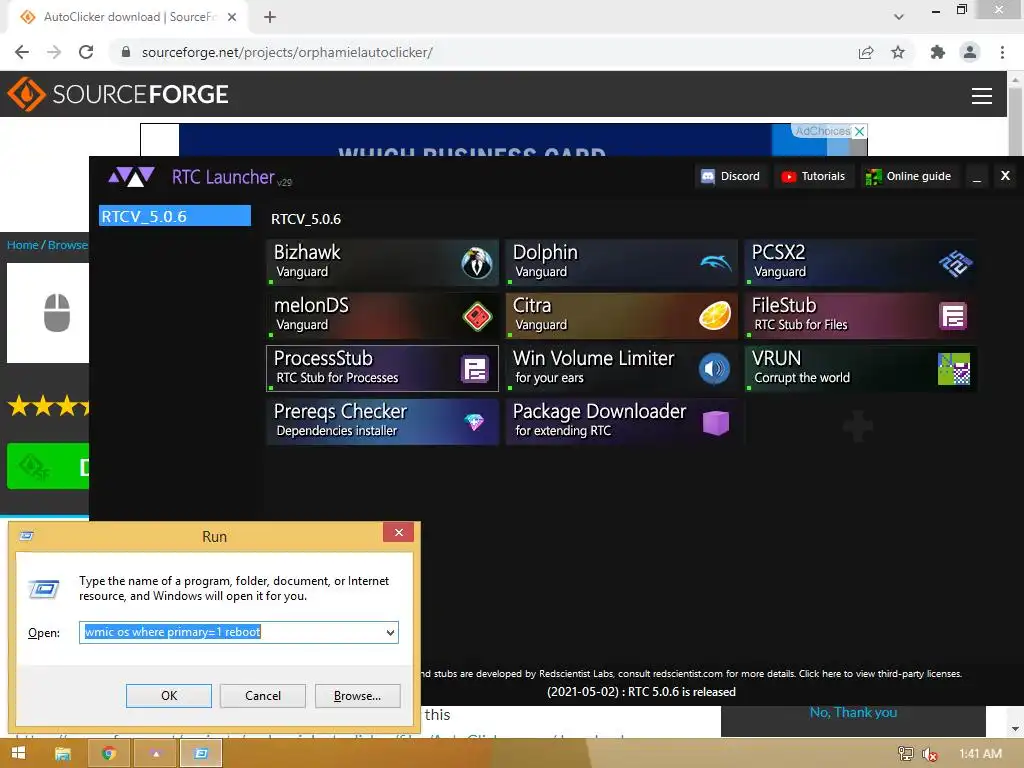The image size is (1024, 768).
Task: Share this page icon in address bar
Action: click(x=866, y=52)
